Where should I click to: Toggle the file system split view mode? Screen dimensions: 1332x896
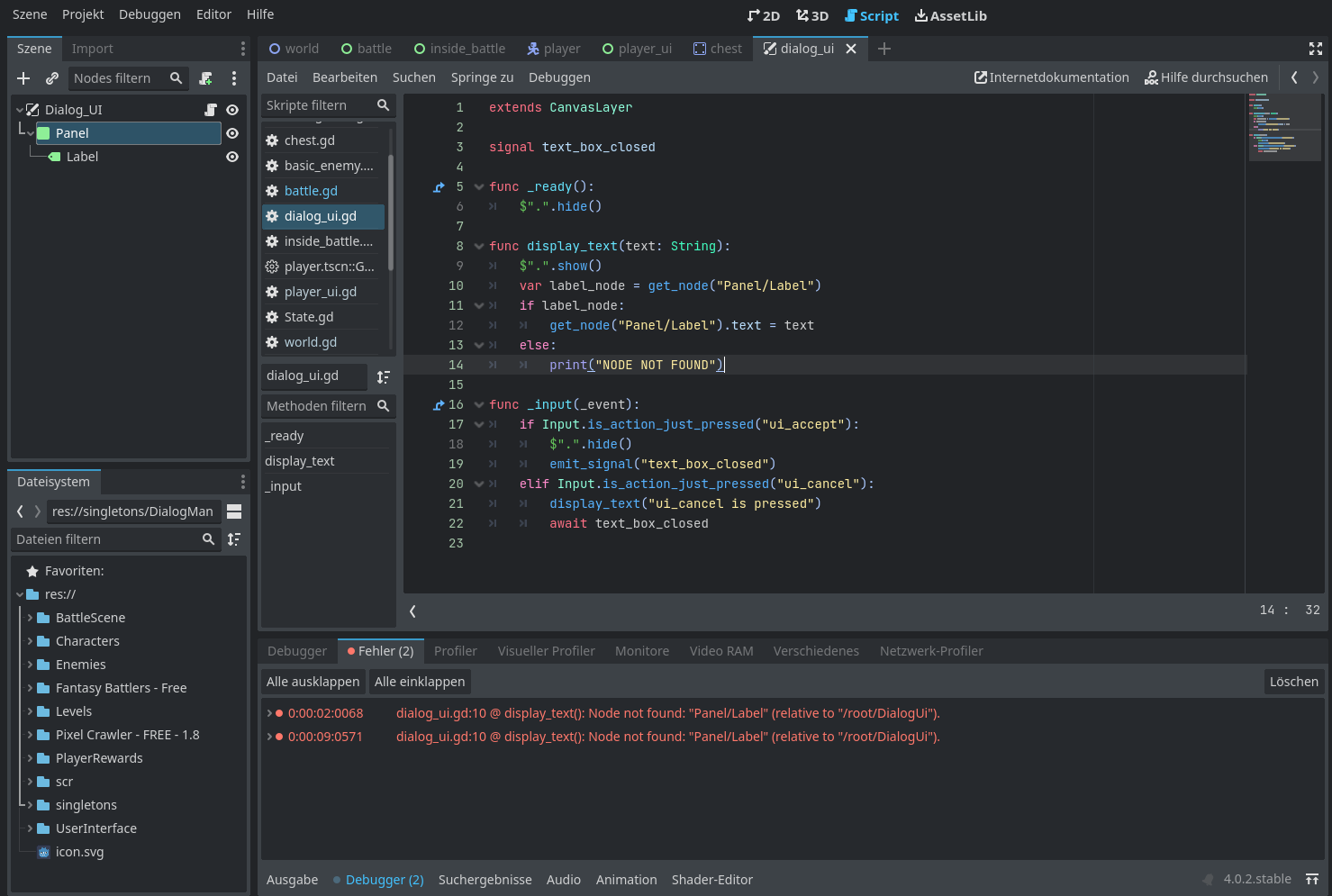[234, 511]
